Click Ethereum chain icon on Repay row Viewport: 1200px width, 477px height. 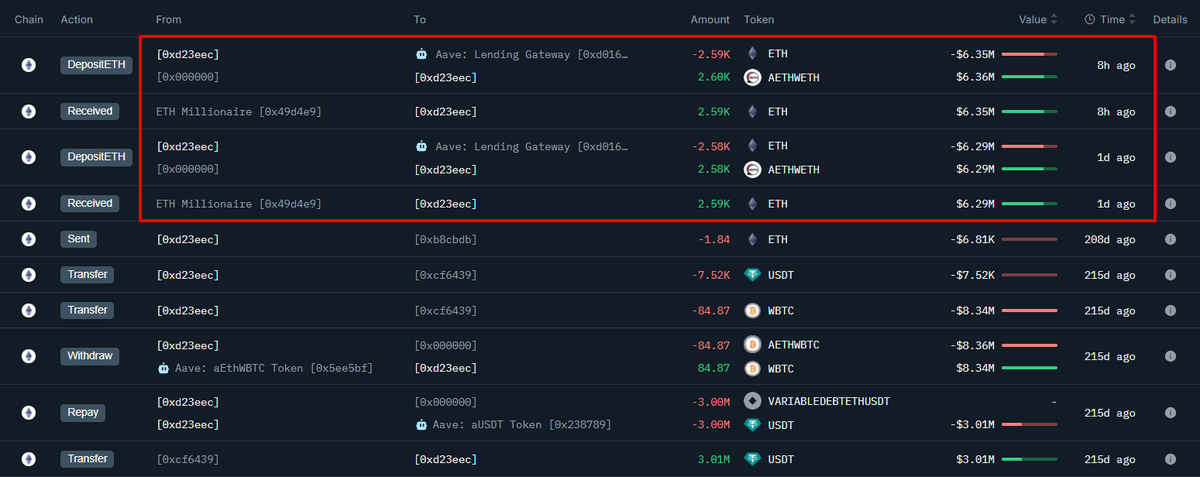(x=29, y=412)
